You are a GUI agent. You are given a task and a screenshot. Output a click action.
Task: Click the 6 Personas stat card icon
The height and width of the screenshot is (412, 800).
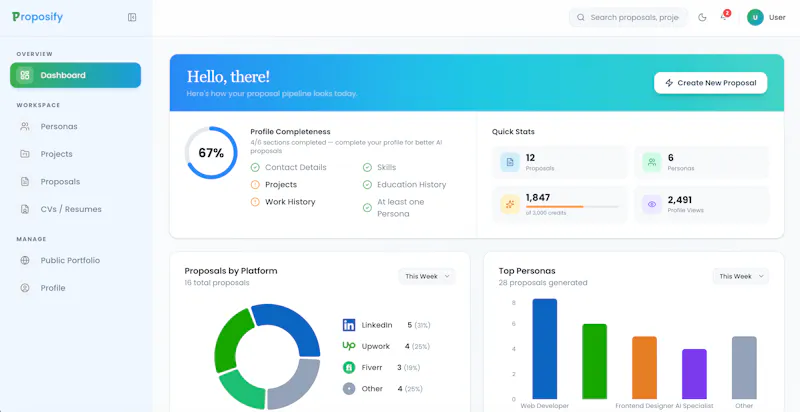point(652,162)
